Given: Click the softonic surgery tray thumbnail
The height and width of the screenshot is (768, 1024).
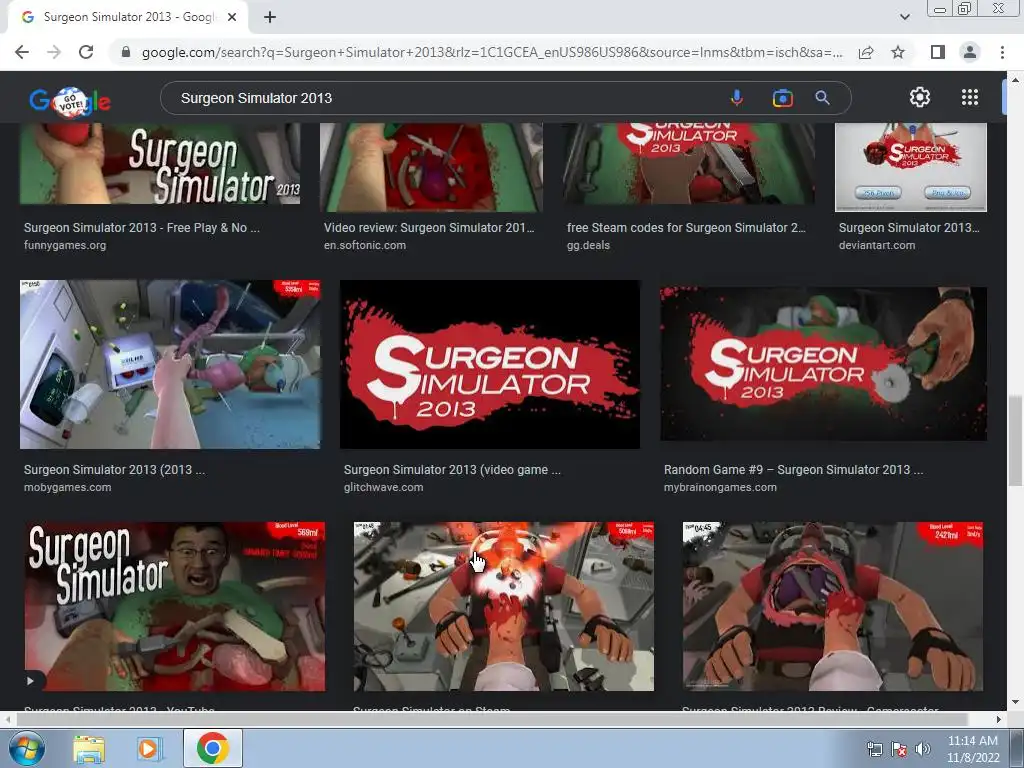Looking at the screenshot, I should click(431, 167).
